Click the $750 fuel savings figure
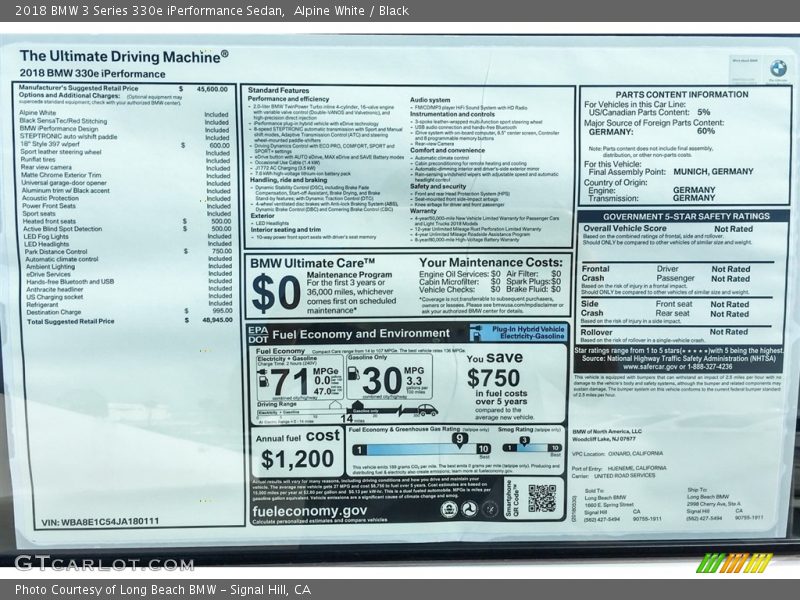Image resolution: width=800 pixels, height=600 pixels. [x=493, y=379]
